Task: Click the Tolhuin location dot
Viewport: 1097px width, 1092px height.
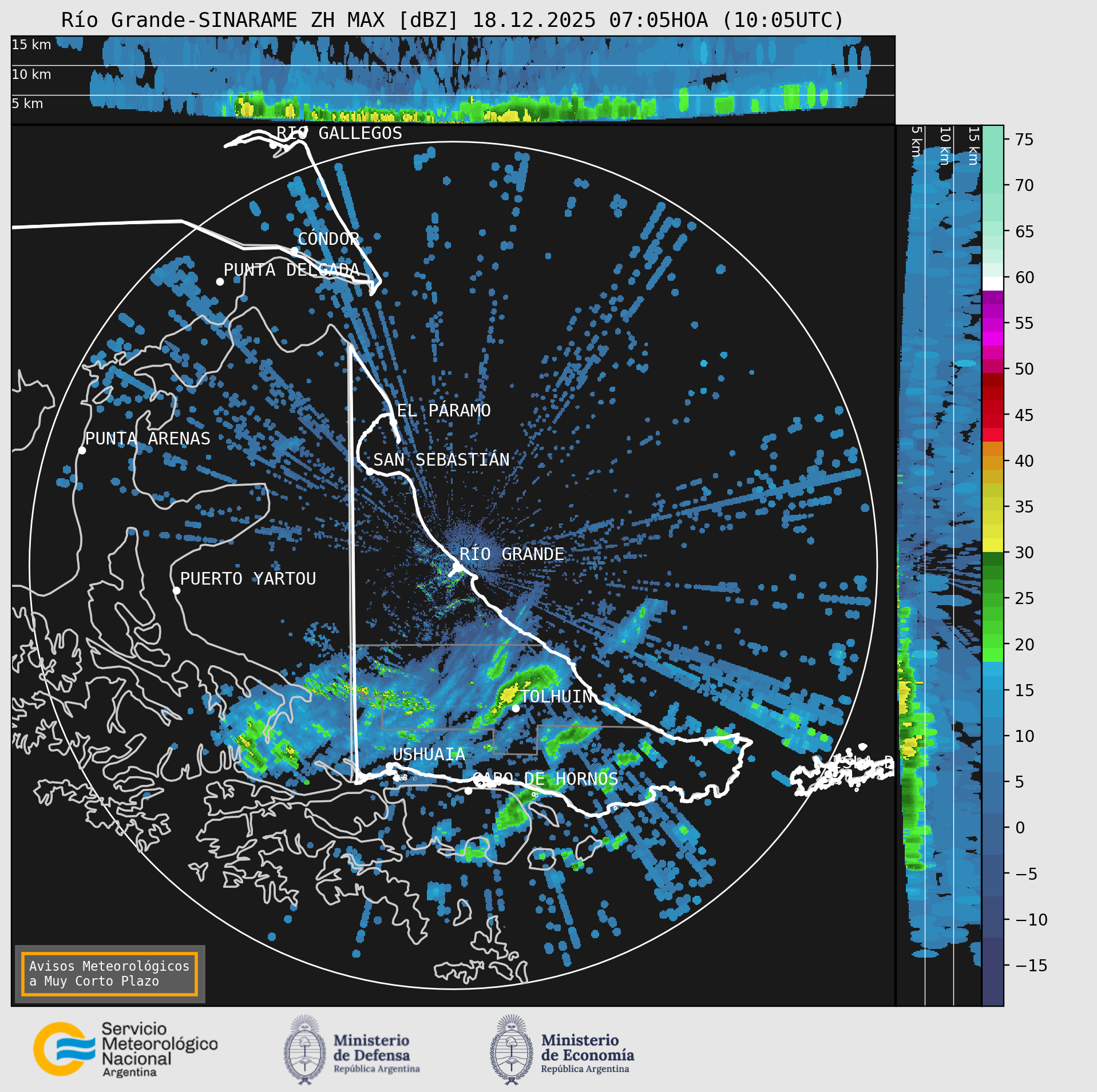Action: tap(516, 708)
